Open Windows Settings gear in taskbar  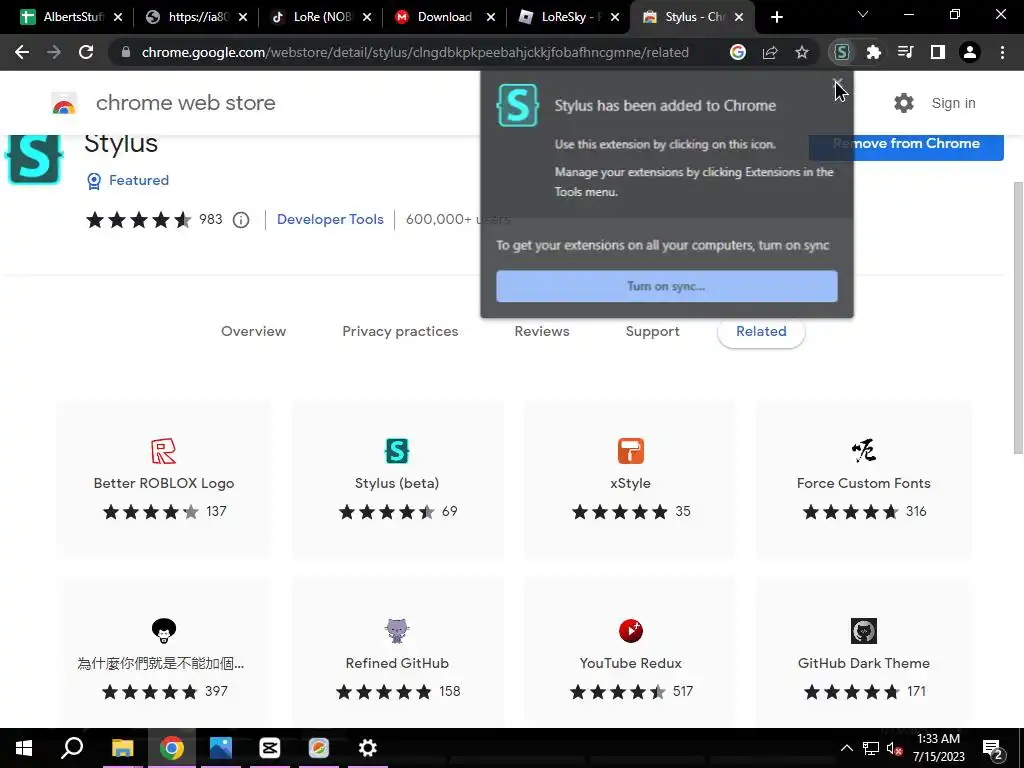[x=368, y=748]
